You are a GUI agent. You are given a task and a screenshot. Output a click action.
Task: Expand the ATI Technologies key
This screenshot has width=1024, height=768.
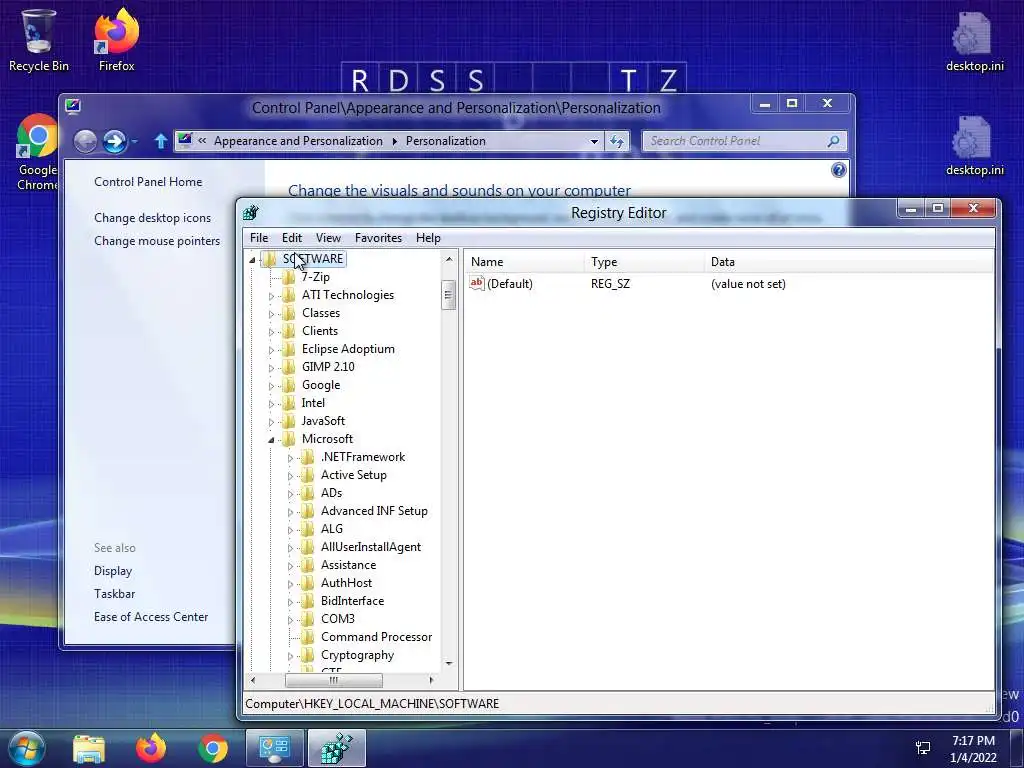pyautogui.click(x=272, y=296)
